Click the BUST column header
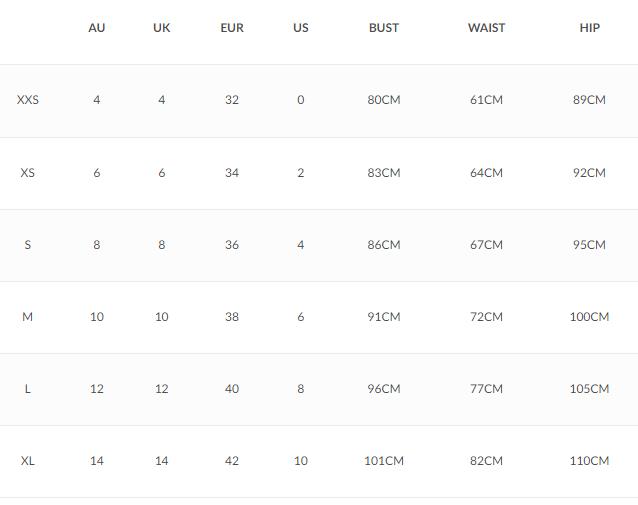The width and height of the screenshot is (638, 505). [384, 28]
